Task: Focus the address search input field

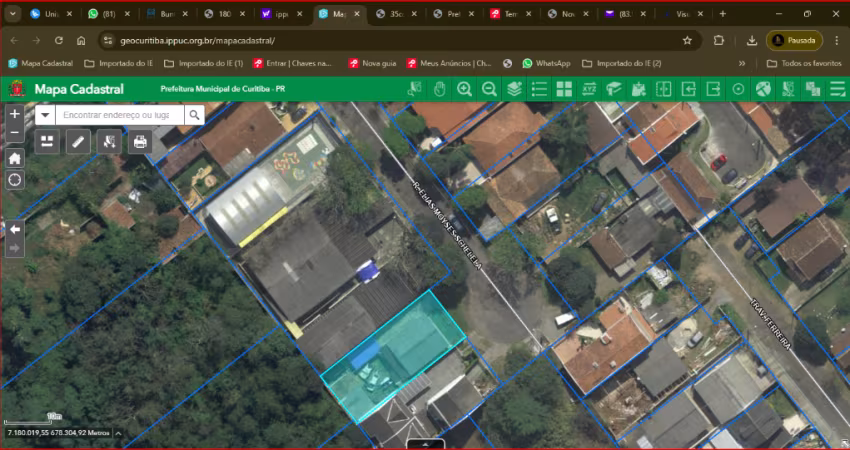Action: [x=119, y=115]
